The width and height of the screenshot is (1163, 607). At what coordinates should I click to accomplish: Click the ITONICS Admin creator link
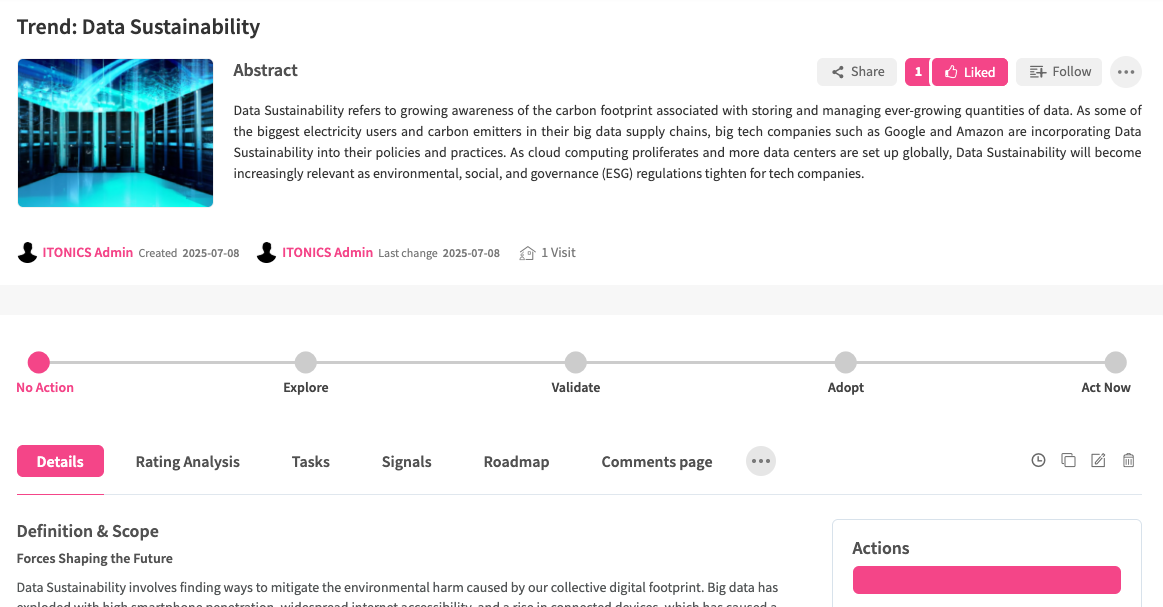pyautogui.click(x=87, y=253)
